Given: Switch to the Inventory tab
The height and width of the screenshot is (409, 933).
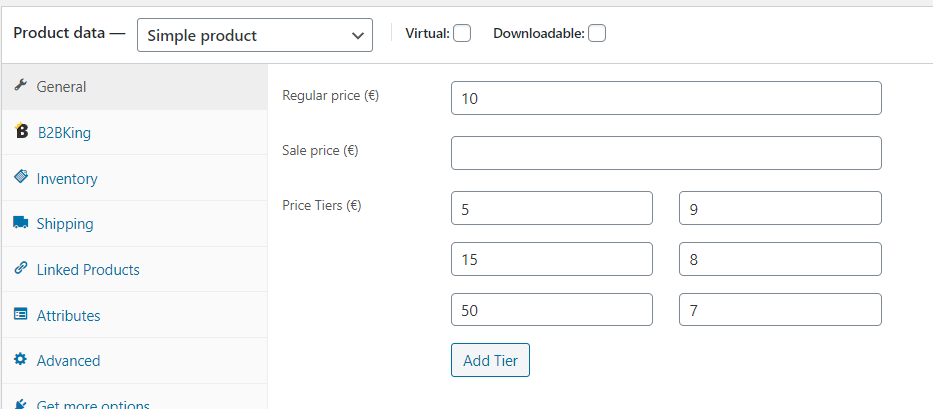Looking at the screenshot, I should point(67,179).
